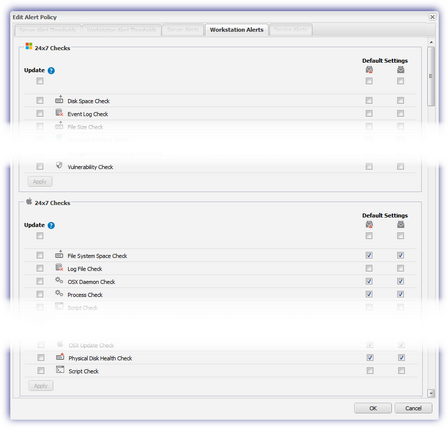
Task: Click the "Log File Check" label
Action: tap(85, 269)
